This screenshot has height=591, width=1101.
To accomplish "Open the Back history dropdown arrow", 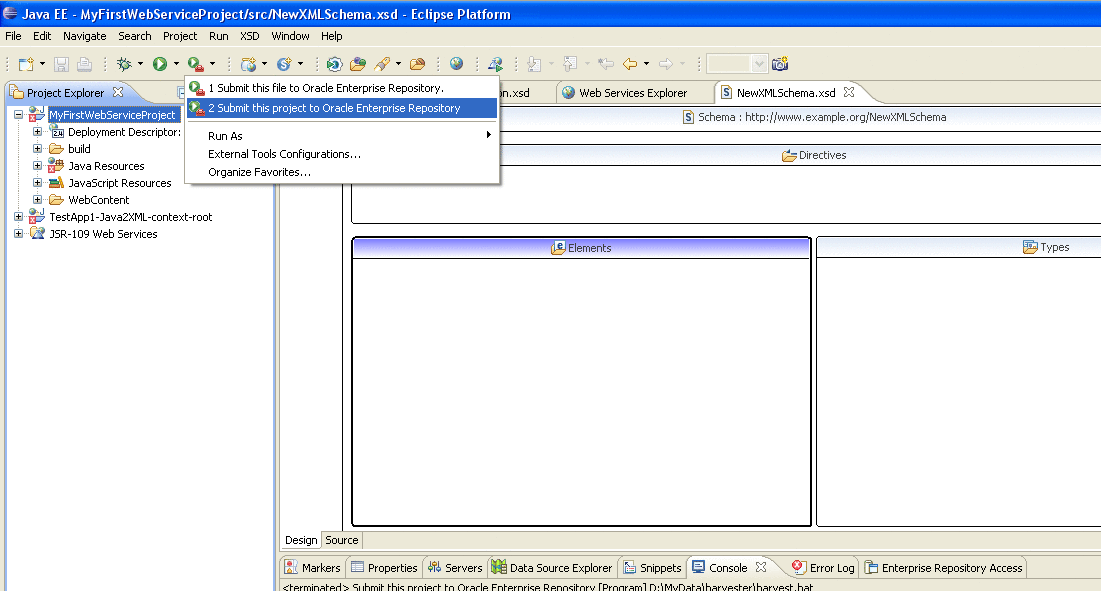I will (646, 65).
